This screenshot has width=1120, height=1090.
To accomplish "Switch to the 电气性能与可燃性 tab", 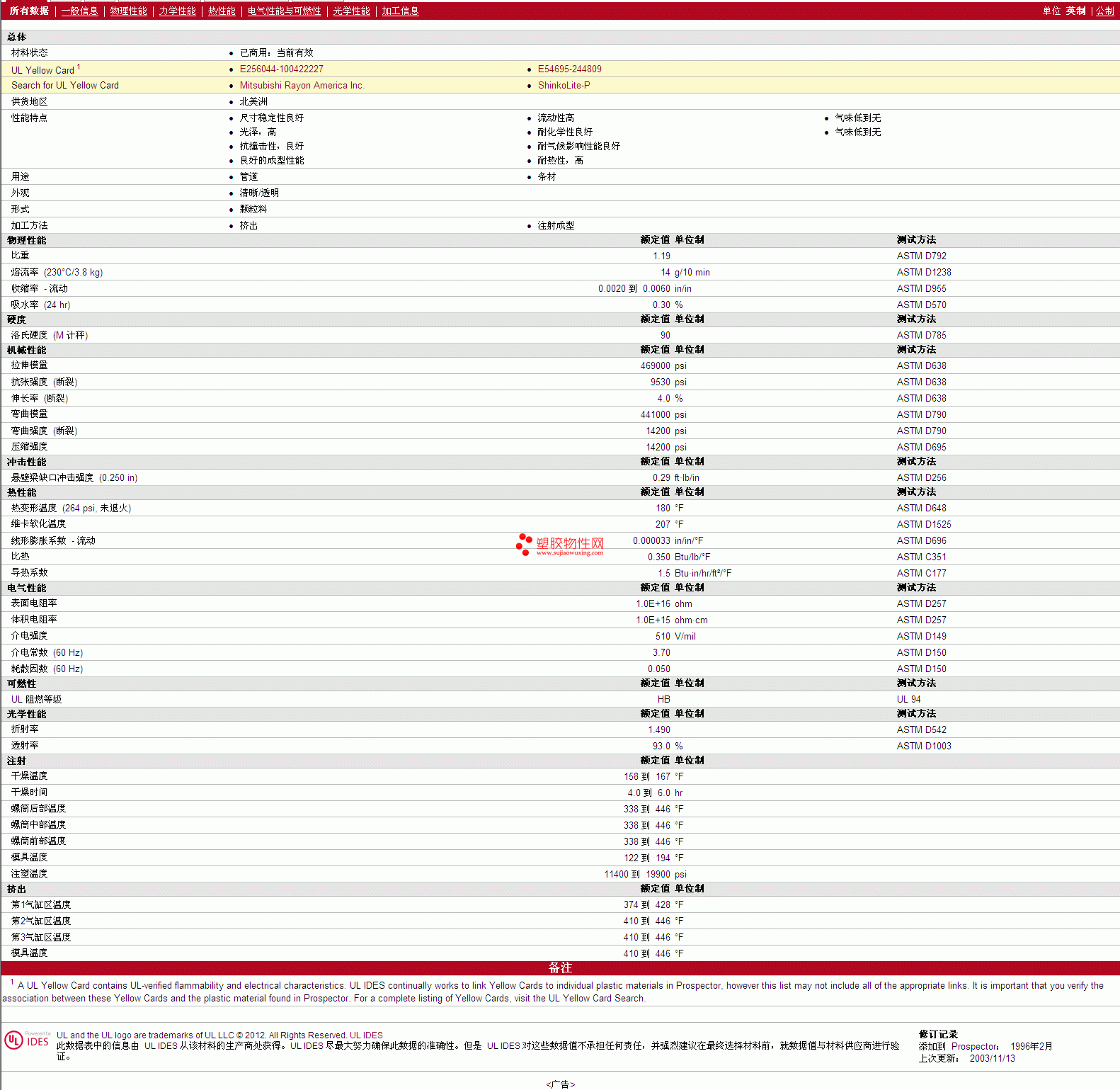I will [x=284, y=11].
